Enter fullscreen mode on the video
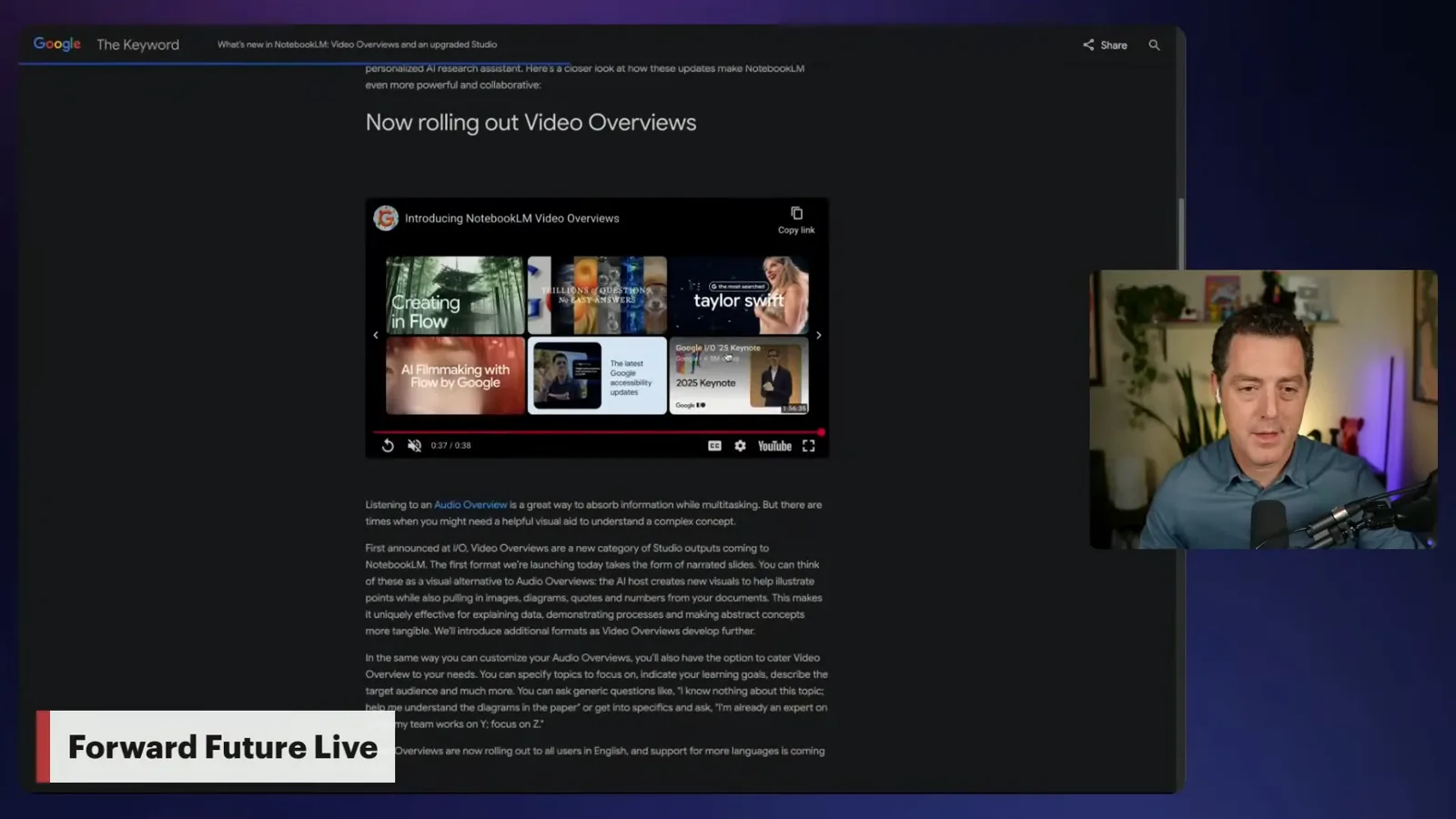Image resolution: width=1456 pixels, height=819 pixels. click(808, 446)
